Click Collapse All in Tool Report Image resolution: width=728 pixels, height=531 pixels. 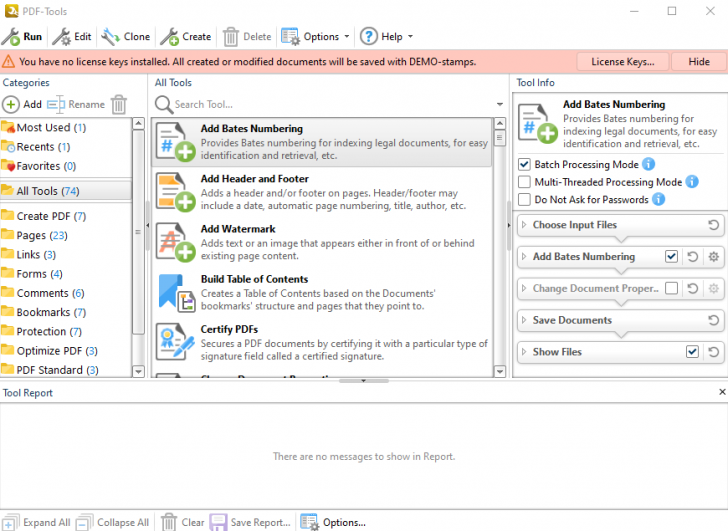coord(112,523)
